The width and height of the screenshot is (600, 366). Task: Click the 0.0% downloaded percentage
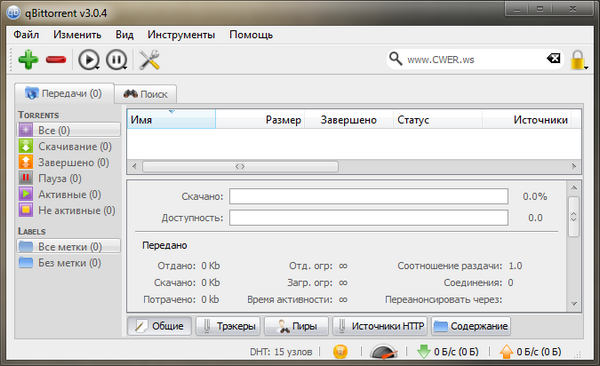[x=535, y=196]
